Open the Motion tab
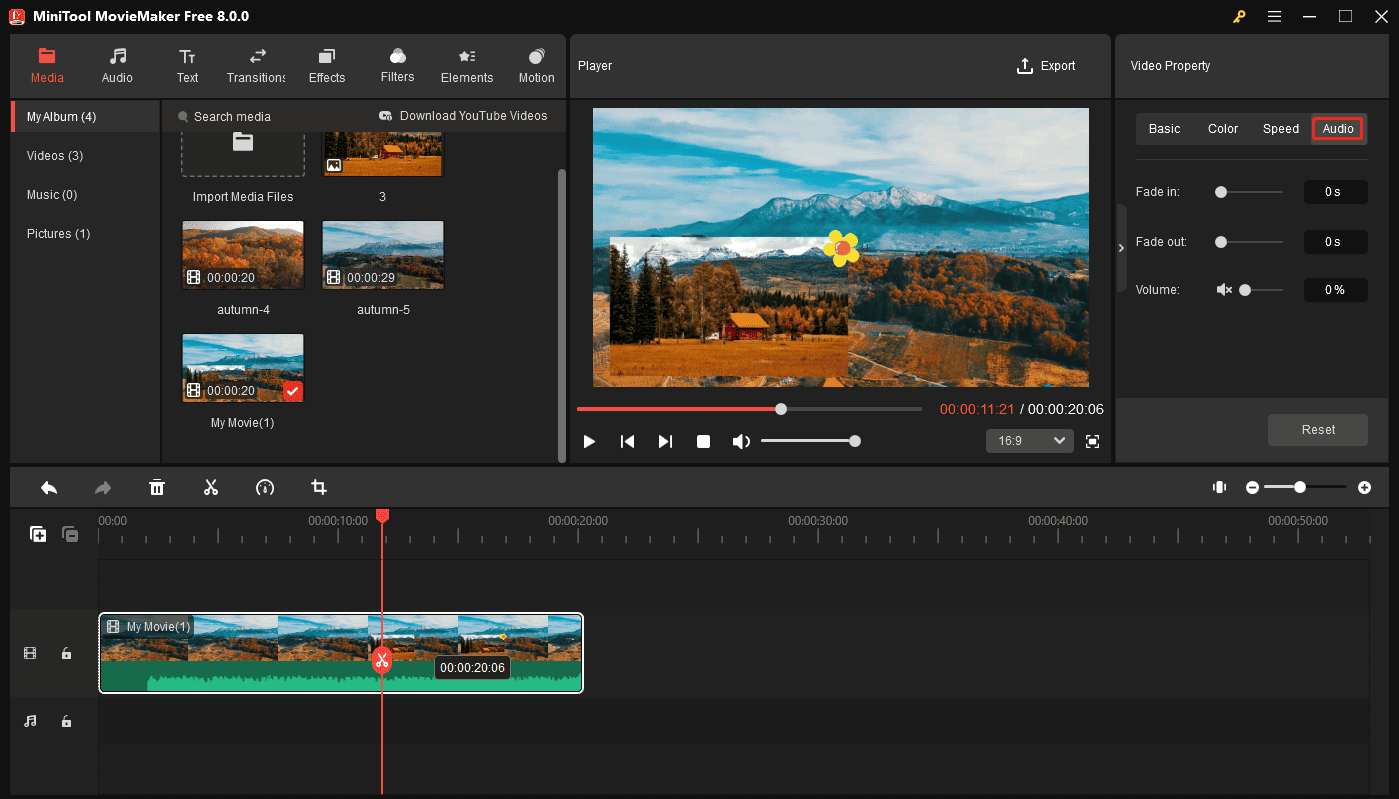The image size is (1399, 799). coord(536,66)
